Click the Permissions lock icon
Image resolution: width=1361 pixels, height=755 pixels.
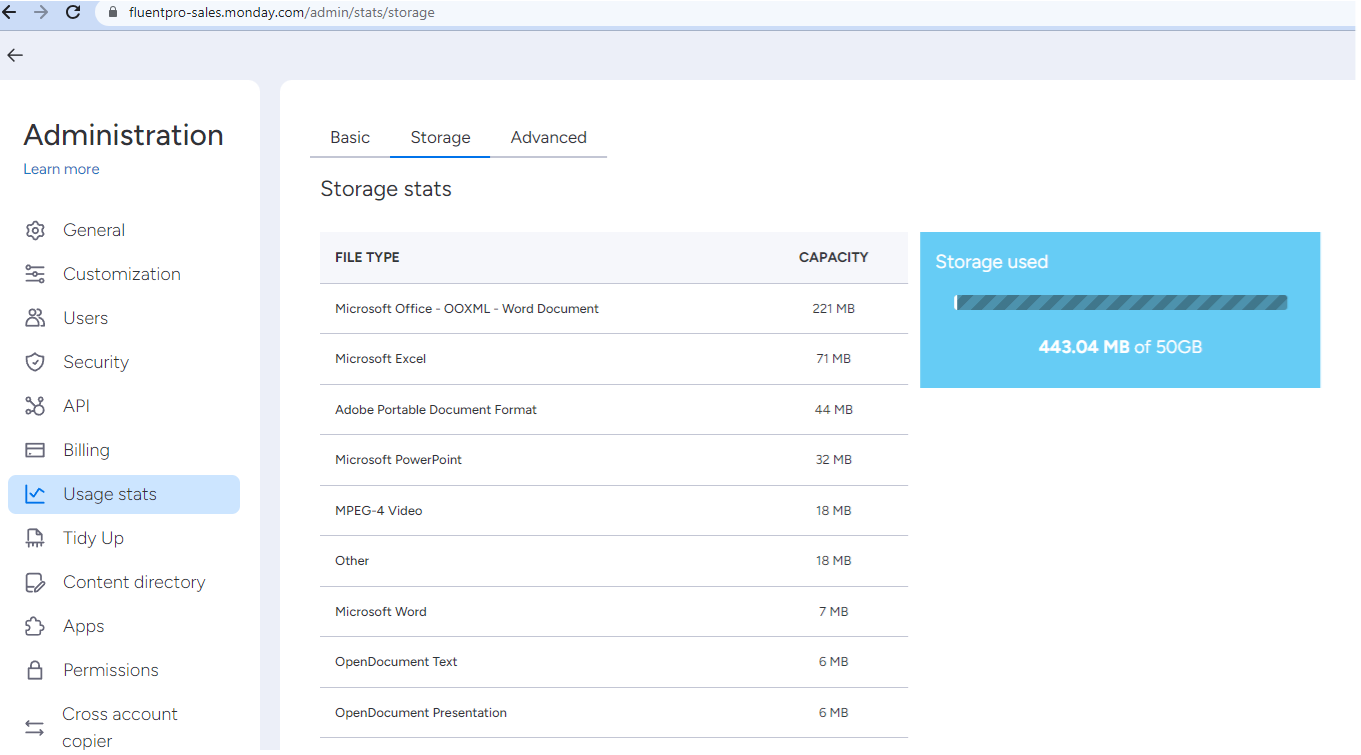[x=35, y=669]
